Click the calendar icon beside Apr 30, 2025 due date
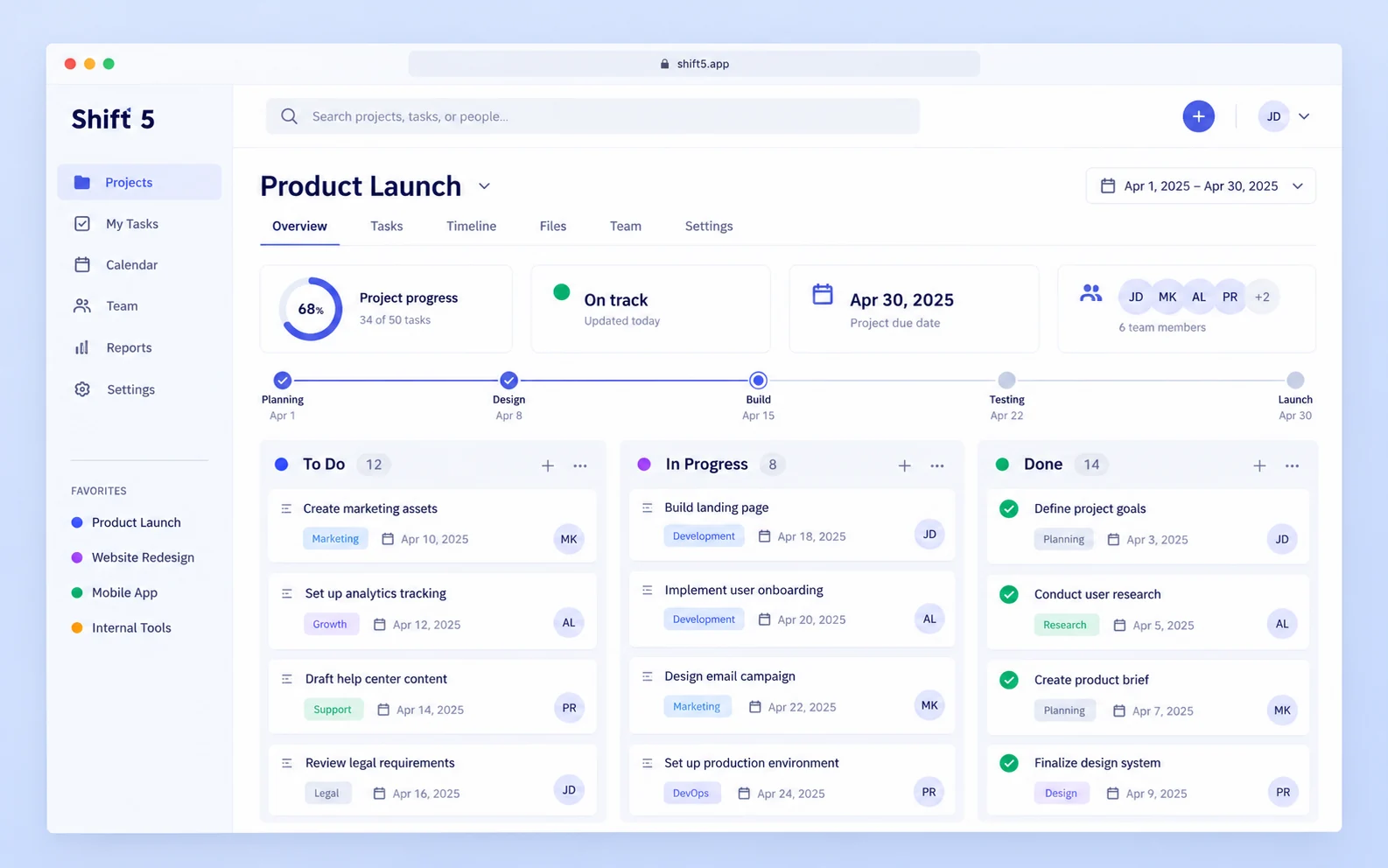1388x868 pixels. 823,294
